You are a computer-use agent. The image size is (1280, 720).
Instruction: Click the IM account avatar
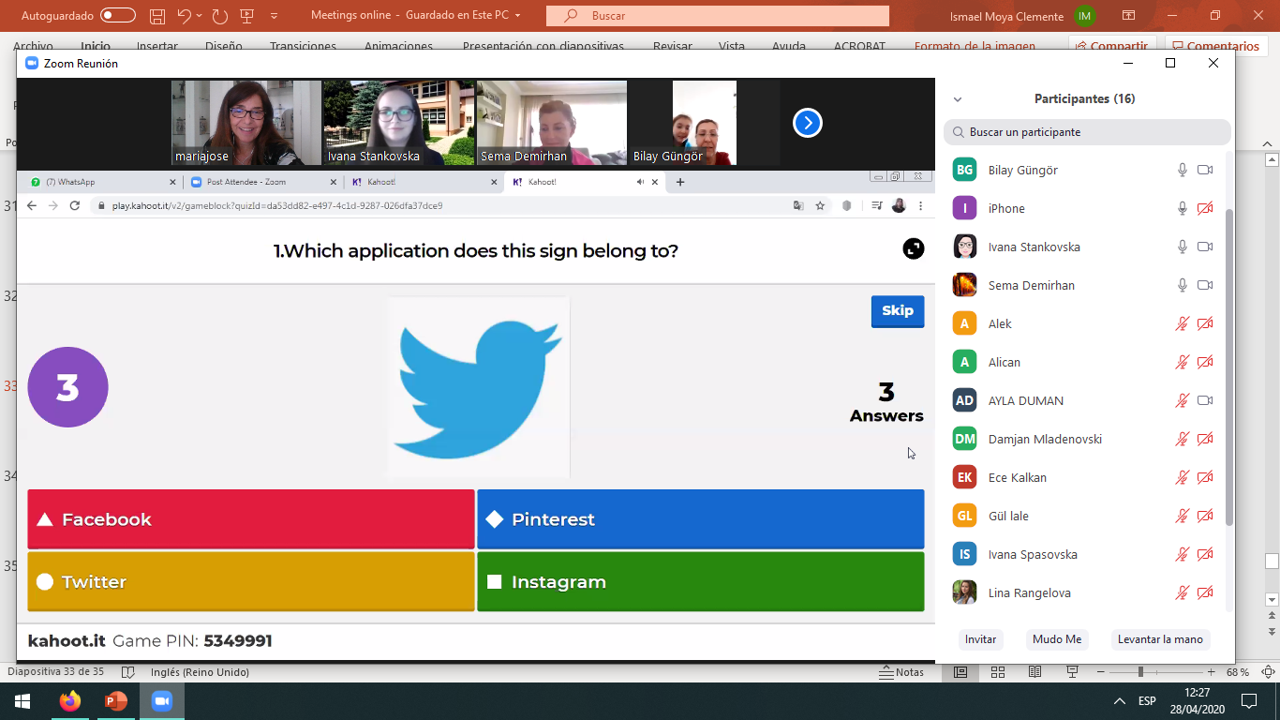coord(1084,16)
